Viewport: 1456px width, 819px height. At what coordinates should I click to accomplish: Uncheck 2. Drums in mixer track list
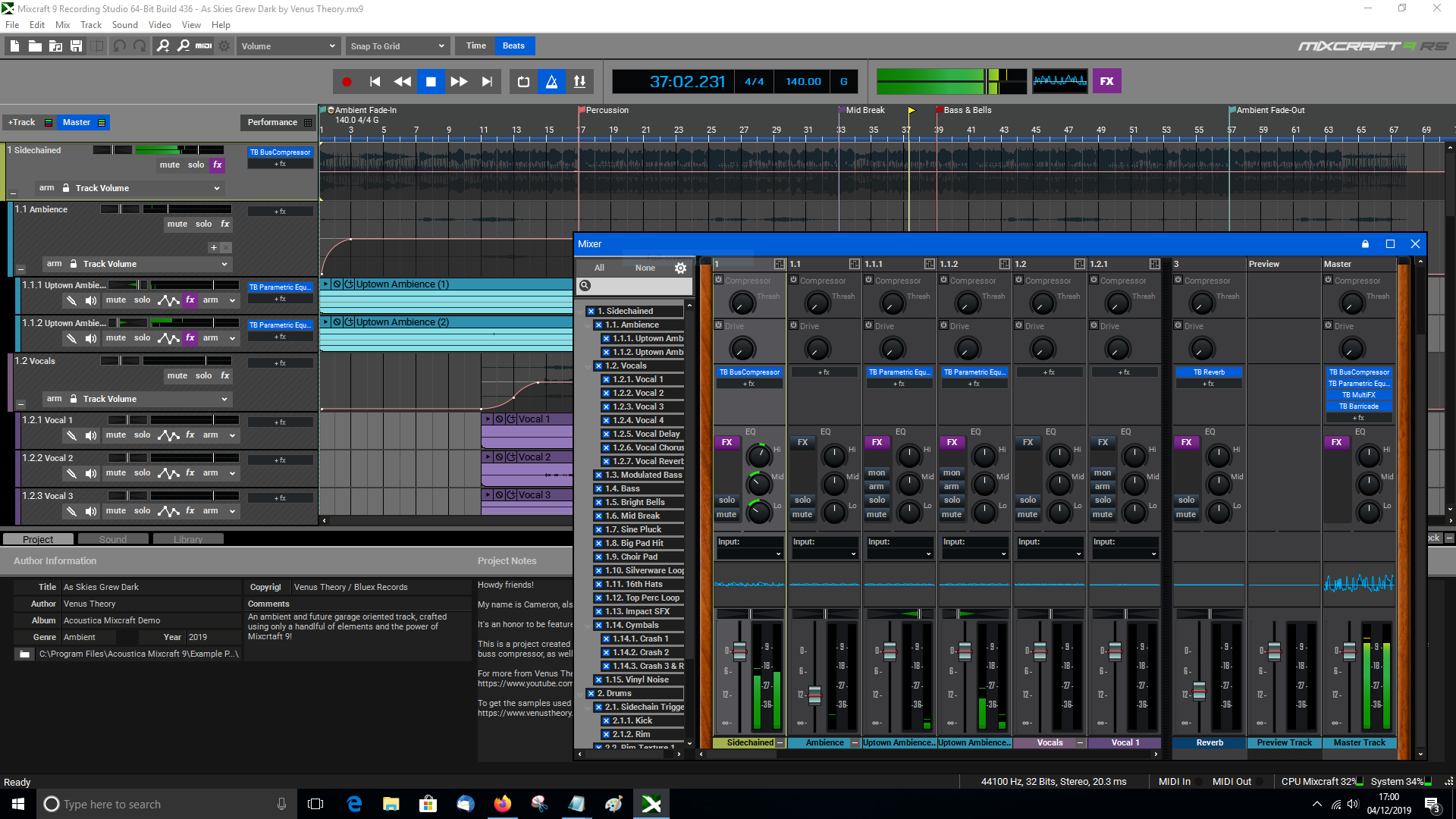[x=591, y=693]
